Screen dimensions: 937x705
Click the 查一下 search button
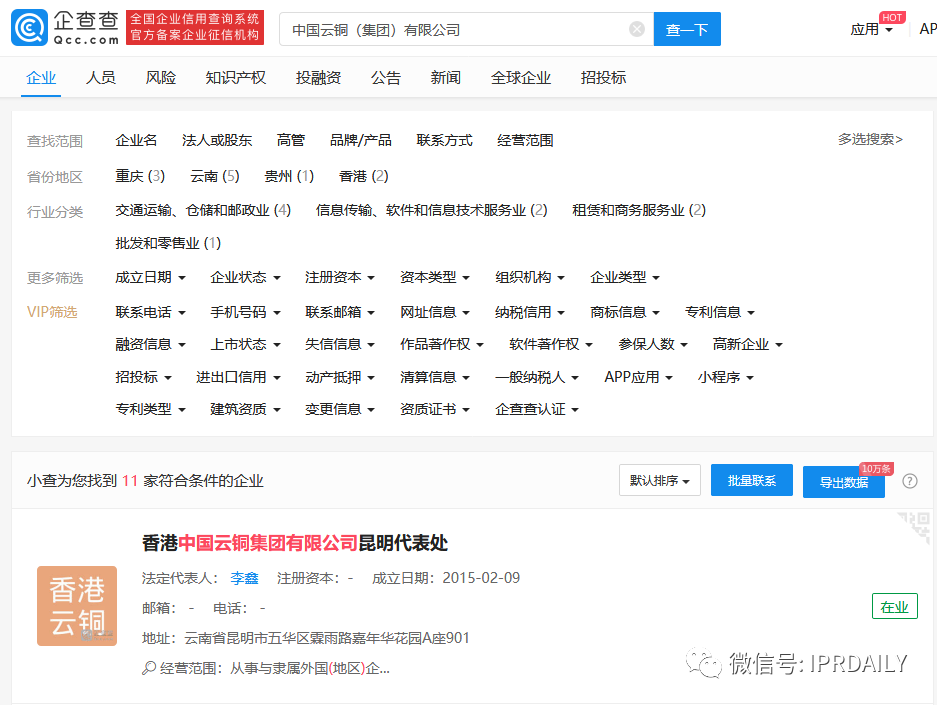click(x=687, y=29)
